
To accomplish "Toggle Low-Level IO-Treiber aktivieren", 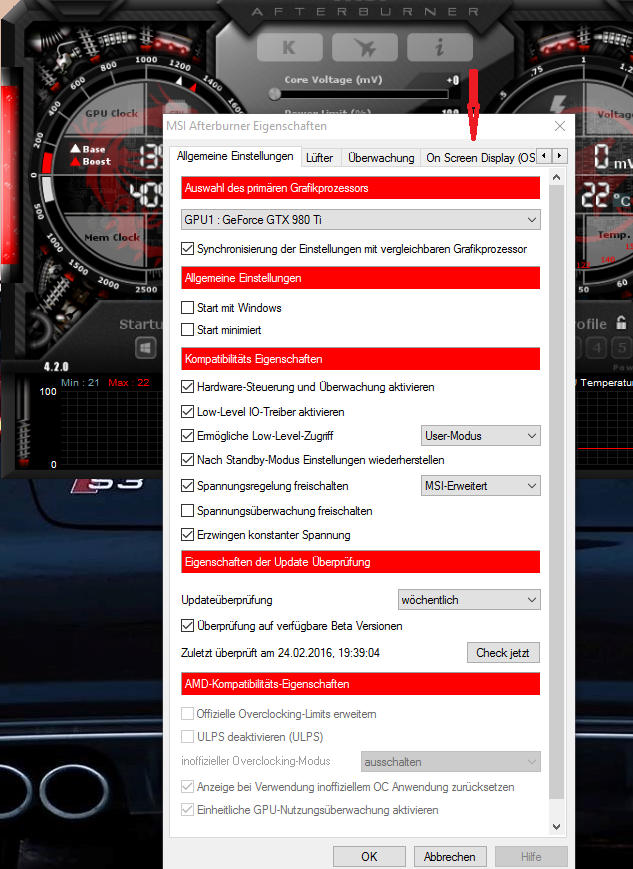I will (187, 412).
